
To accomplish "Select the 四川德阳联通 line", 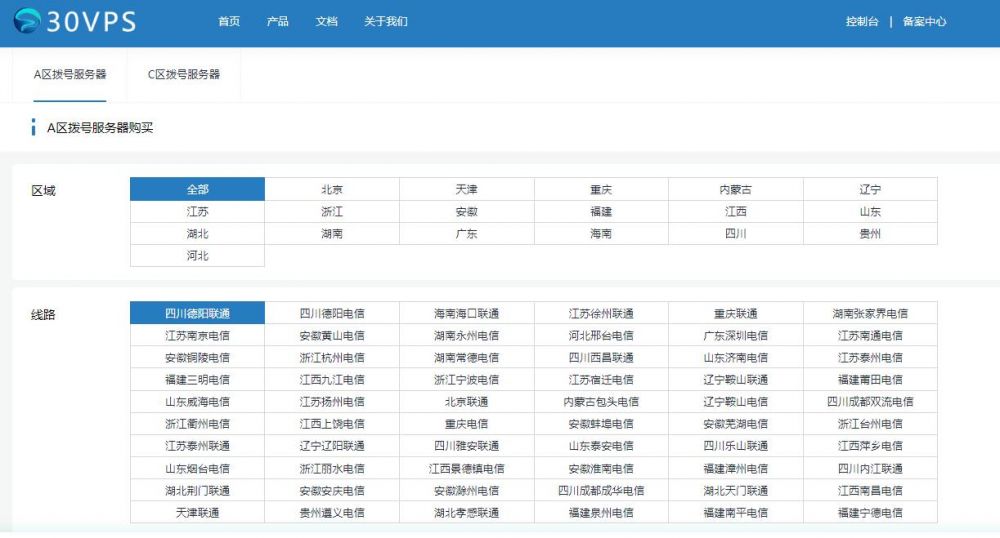I will tap(197, 313).
